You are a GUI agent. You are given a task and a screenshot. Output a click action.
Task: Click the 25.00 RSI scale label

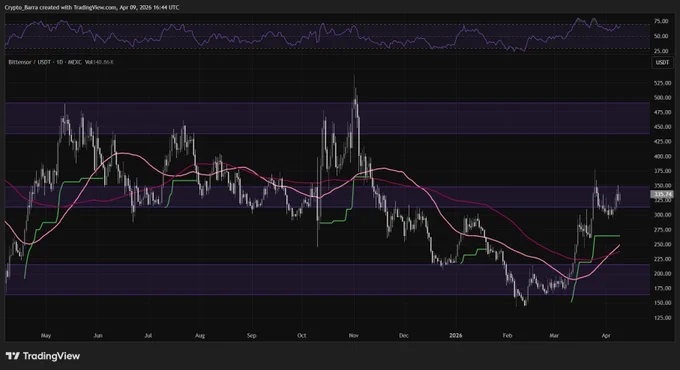tap(660, 51)
